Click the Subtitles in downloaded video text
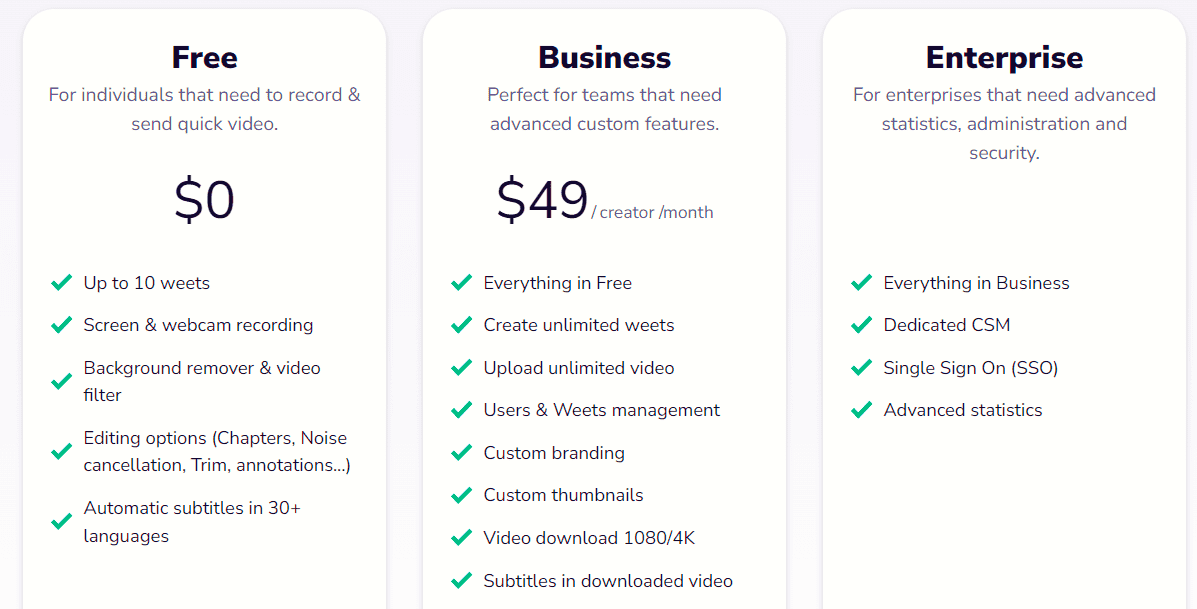This screenshot has height=609, width=1197. coord(608,581)
